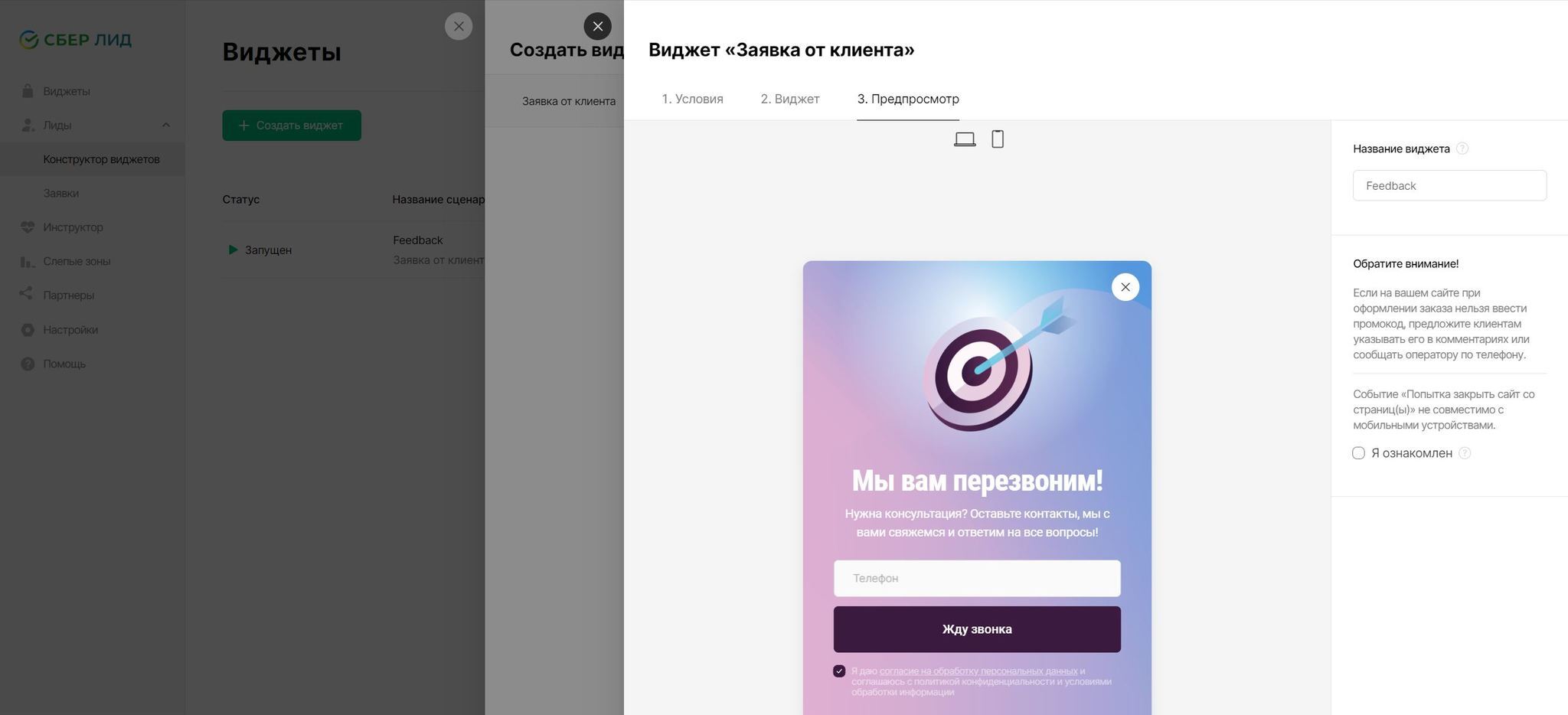This screenshot has height=715, width=1568.
Task: Focus the Телефон input field
Action: tap(977, 578)
